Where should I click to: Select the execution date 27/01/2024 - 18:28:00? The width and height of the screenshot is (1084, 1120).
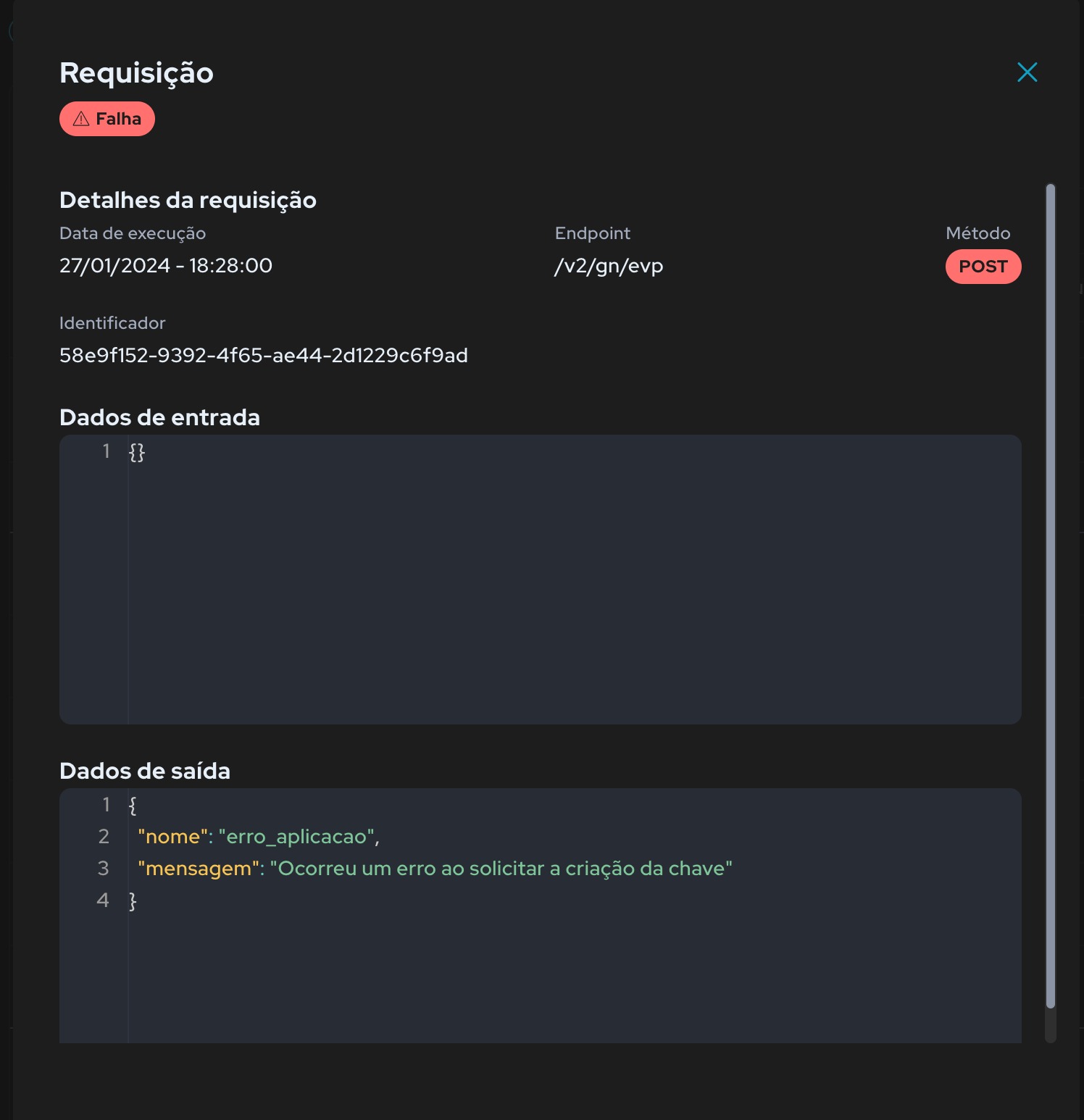[166, 266]
